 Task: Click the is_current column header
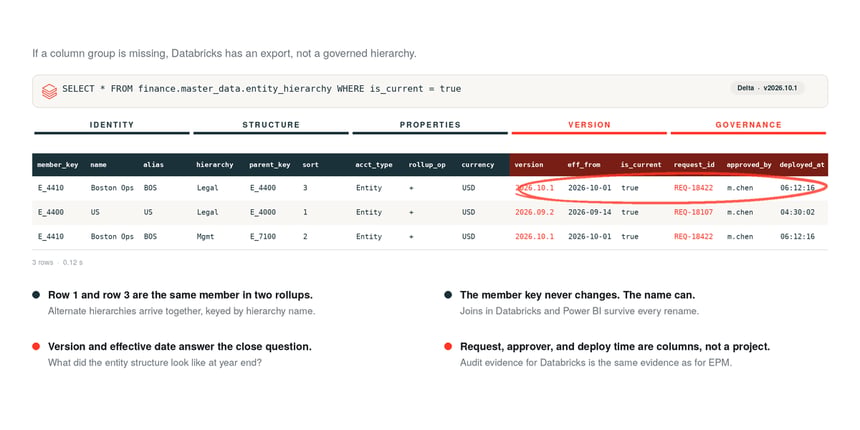pyautogui.click(x=641, y=165)
